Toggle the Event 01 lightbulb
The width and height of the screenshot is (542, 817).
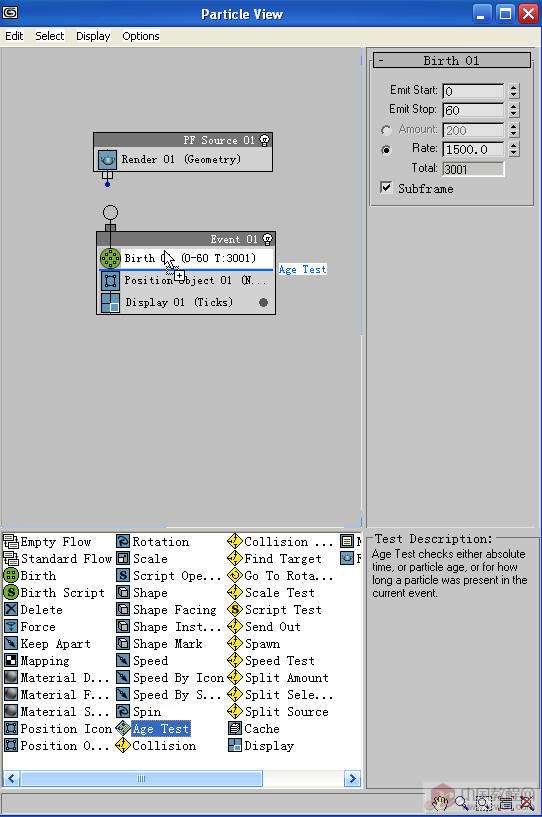click(x=267, y=239)
